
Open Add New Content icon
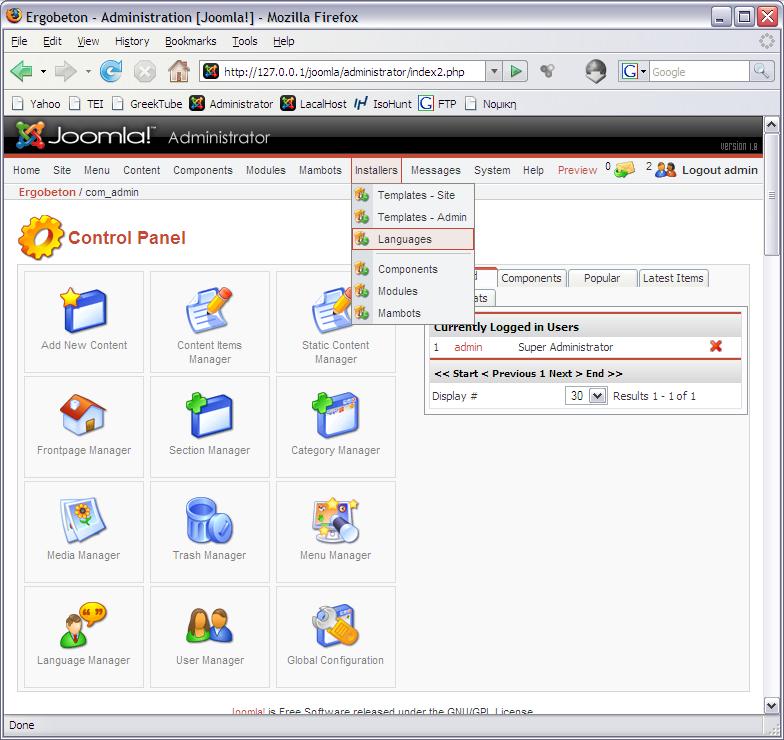tap(84, 310)
